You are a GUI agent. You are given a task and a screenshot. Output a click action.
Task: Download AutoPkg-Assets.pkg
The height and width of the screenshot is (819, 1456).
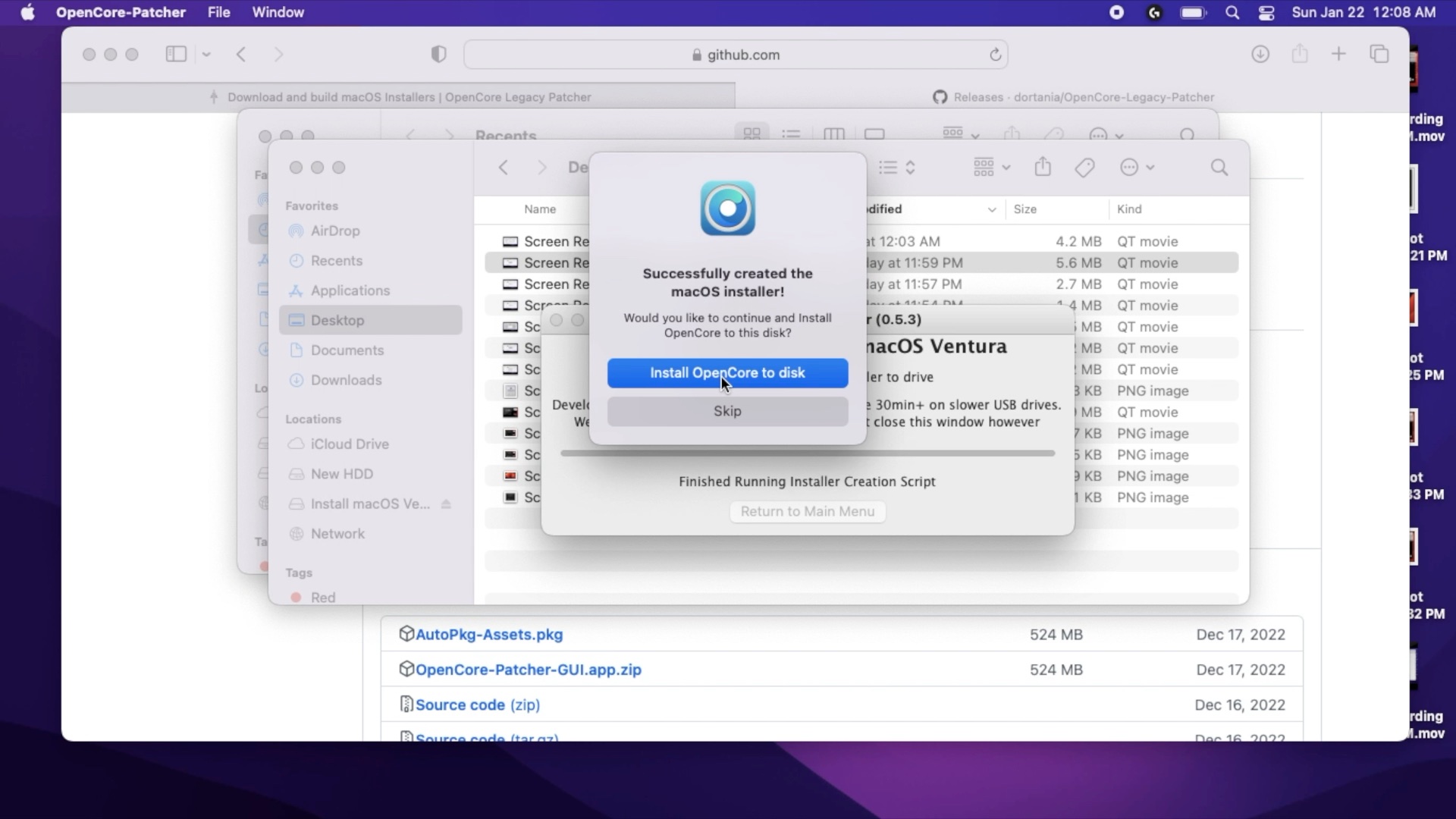(489, 634)
